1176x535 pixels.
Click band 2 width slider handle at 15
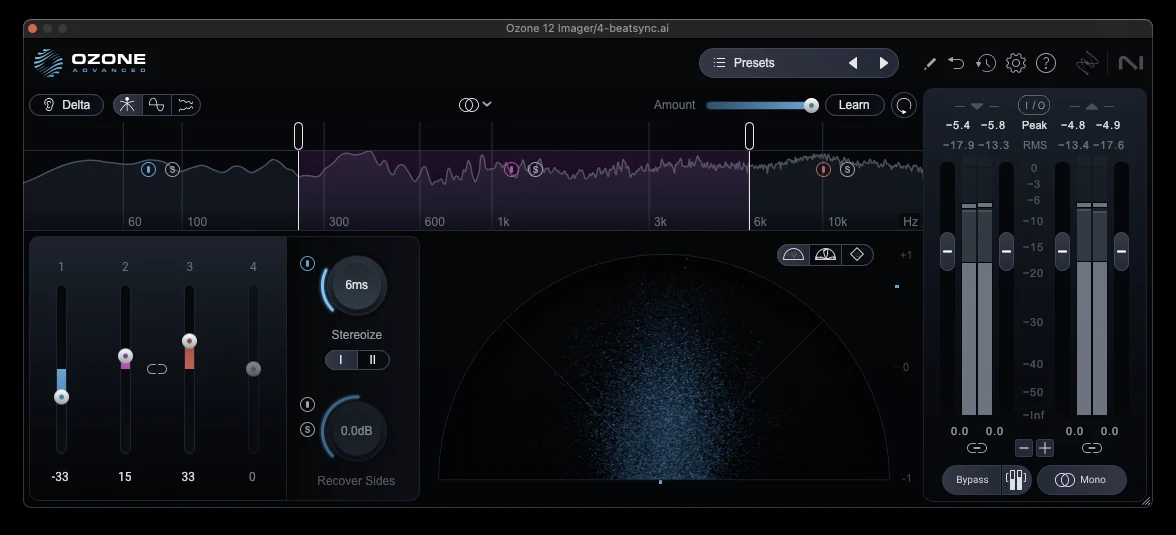[125, 356]
